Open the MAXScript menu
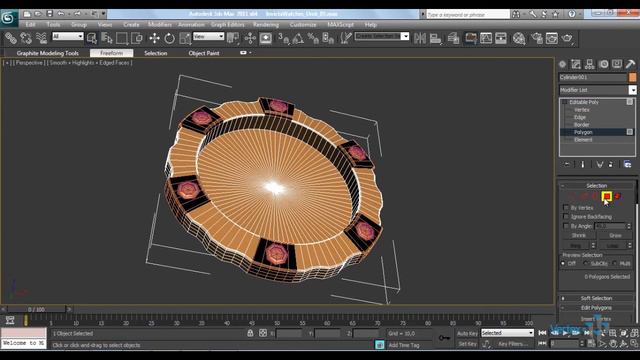 pyautogui.click(x=340, y=24)
